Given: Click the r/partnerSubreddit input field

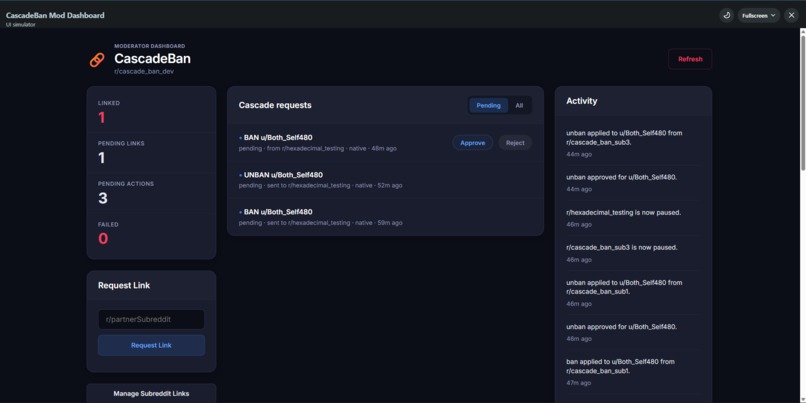Looking at the screenshot, I should [x=151, y=319].
